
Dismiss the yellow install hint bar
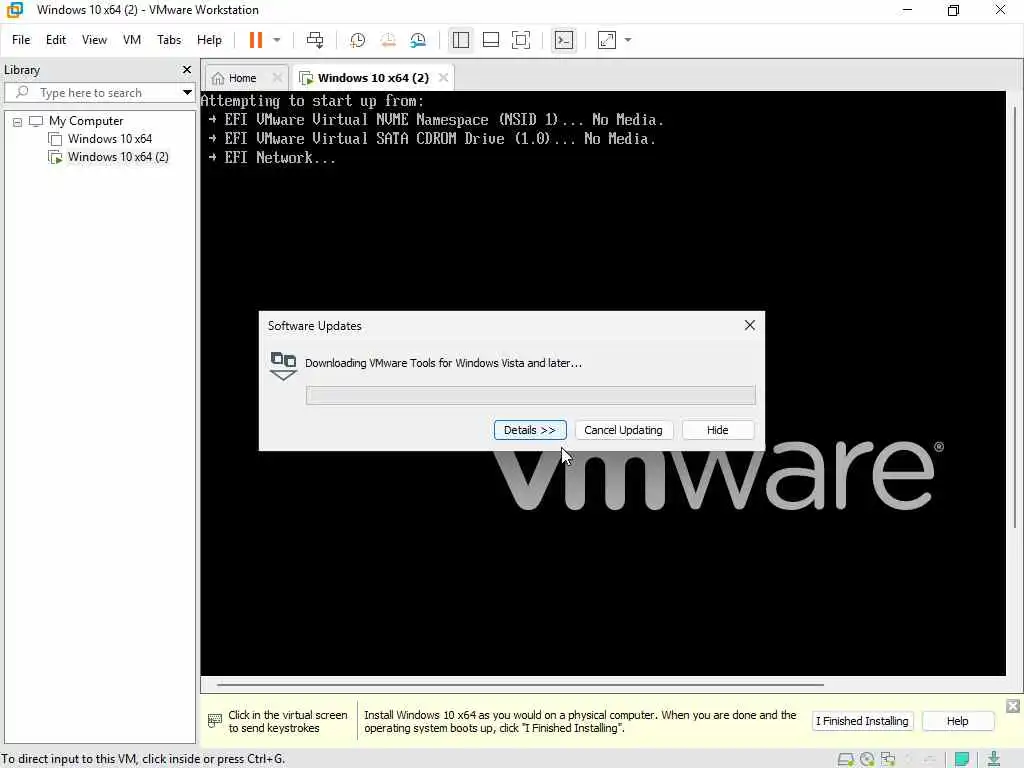pos(1013,706)
